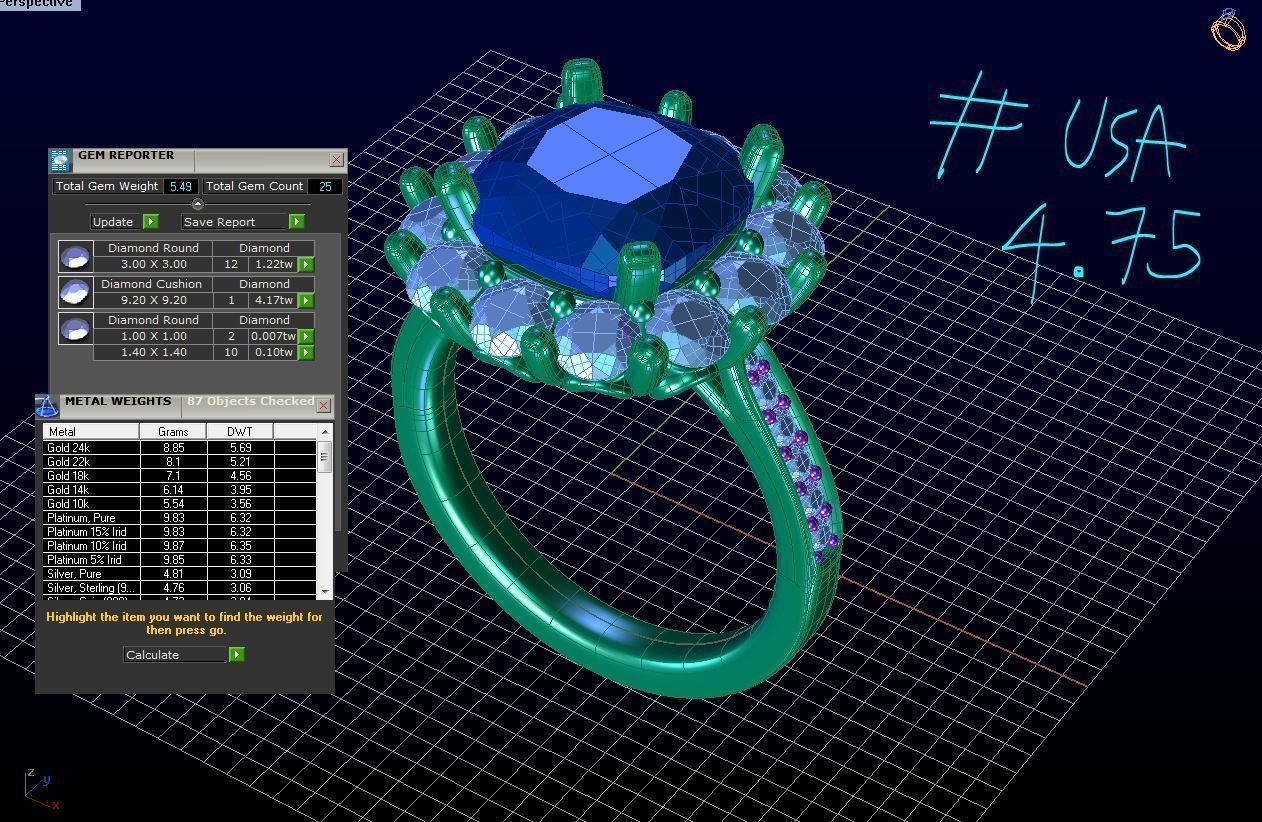Select the Platinum, Pure row
Image resolution: width=1262 pixels, height=822 pixels.
tap(180, 518)
